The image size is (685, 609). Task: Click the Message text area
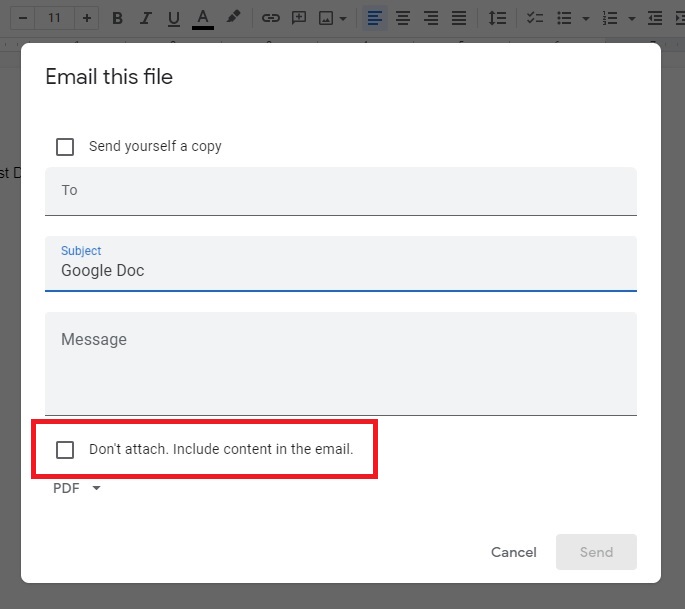click(x=341, y=363)
